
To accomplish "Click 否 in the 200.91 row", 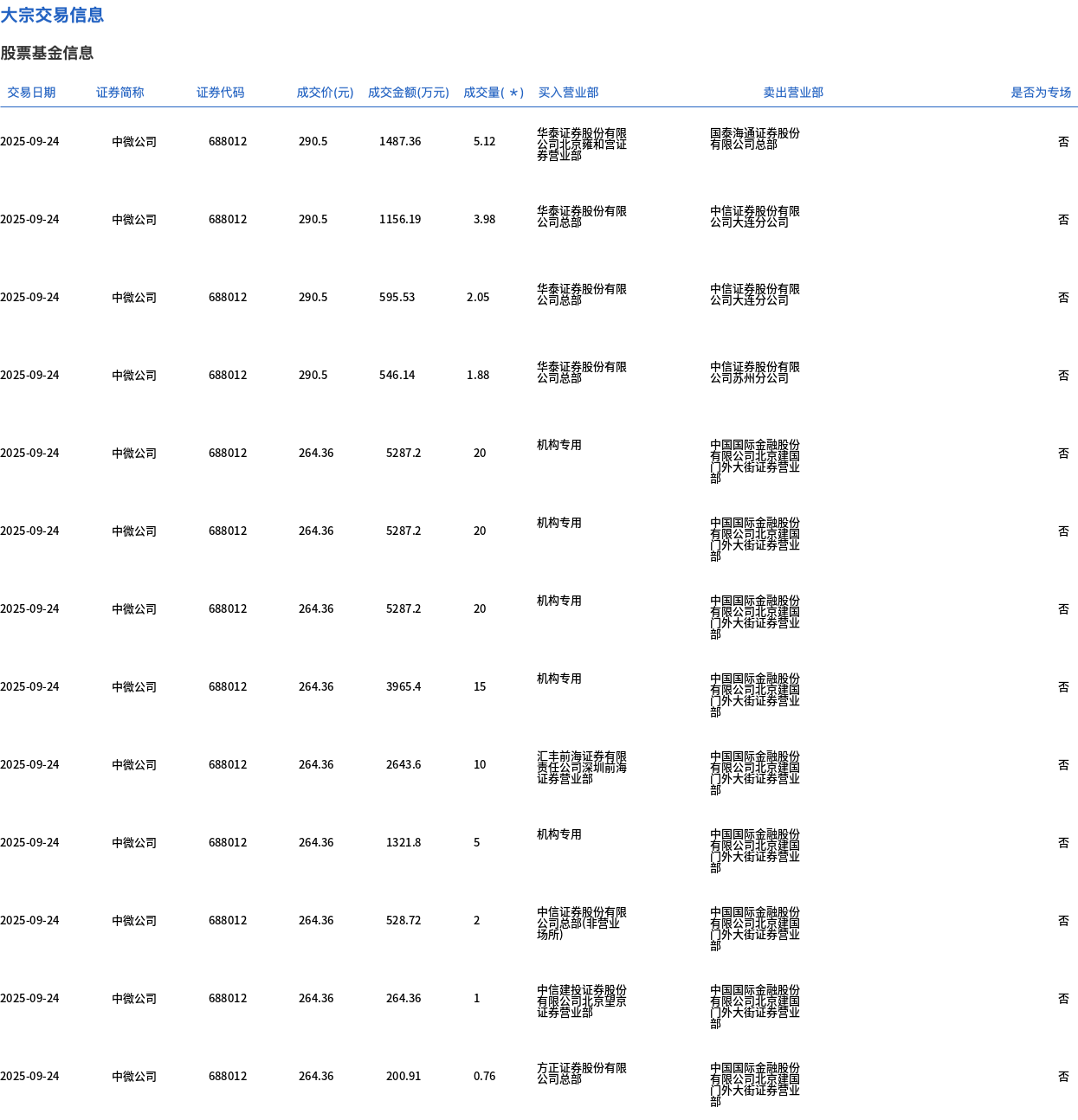I will click(x=1063, y=1076).
